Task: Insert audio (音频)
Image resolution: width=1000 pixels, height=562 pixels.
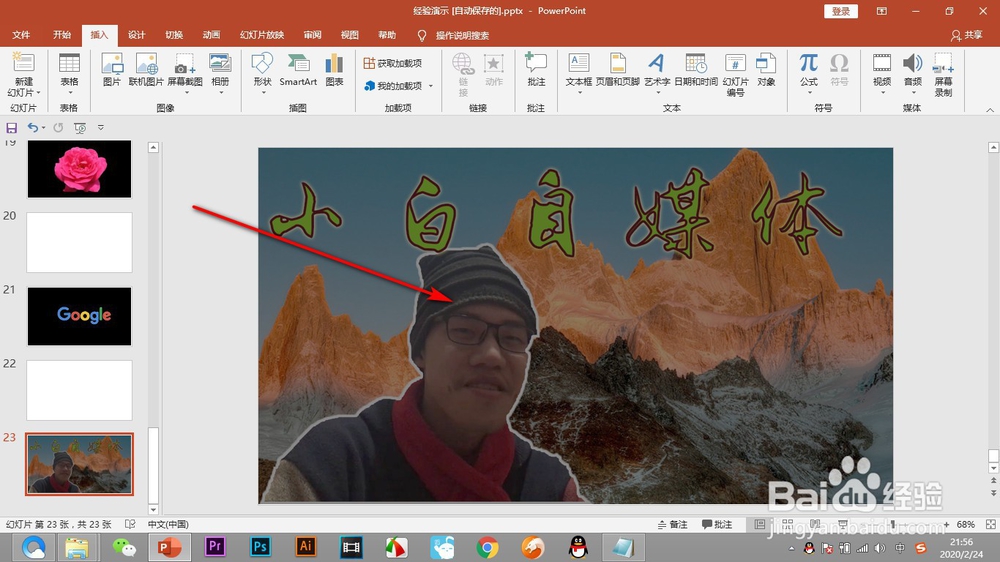Action: [x=913, y=73]
